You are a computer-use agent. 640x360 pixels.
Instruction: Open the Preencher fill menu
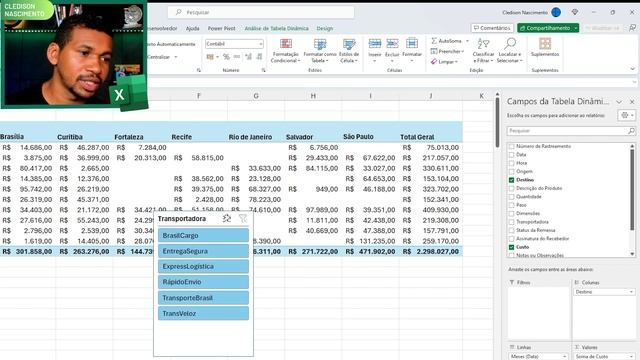click(447, 51)
